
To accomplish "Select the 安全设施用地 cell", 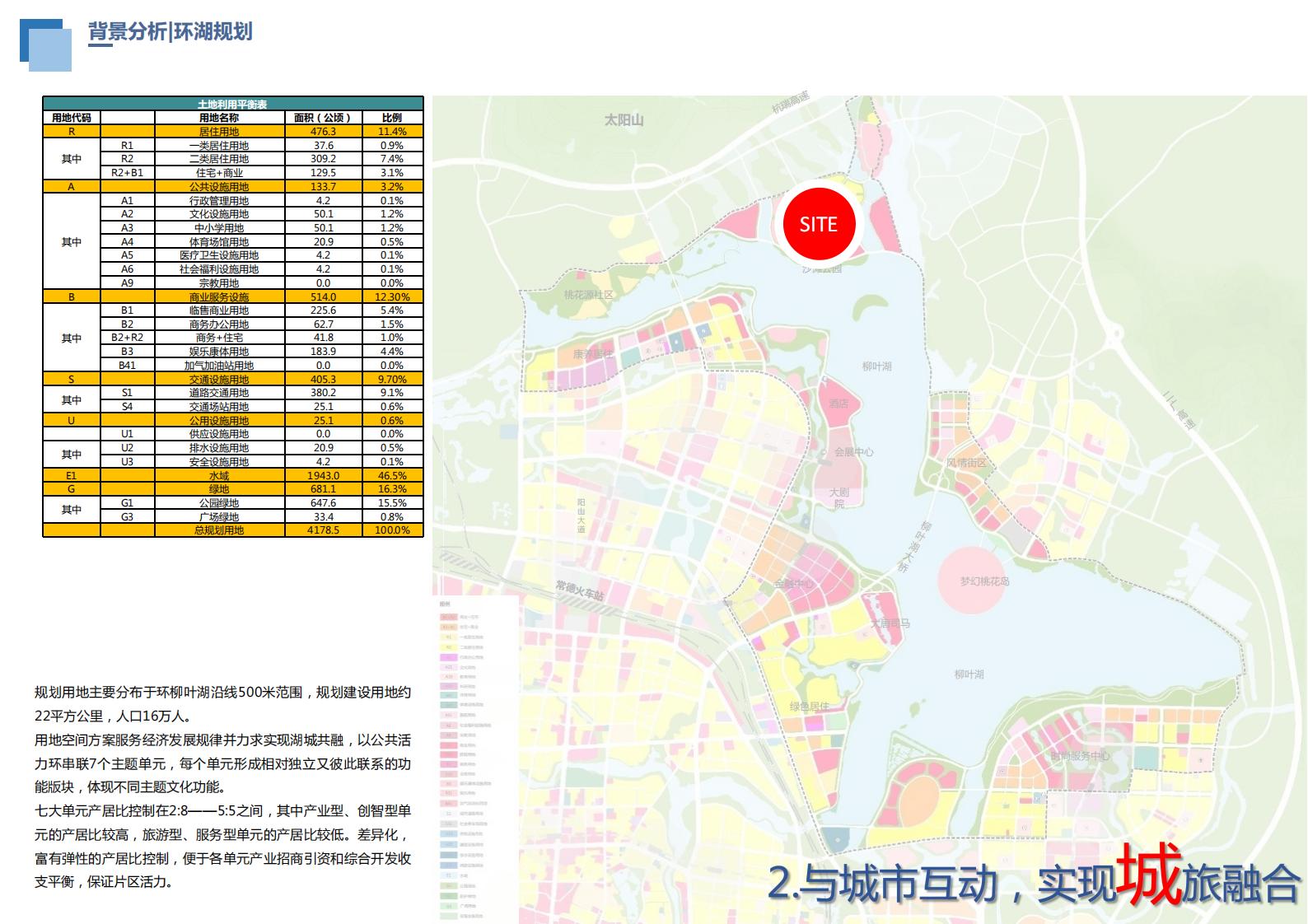I will (x=219, y=462).
